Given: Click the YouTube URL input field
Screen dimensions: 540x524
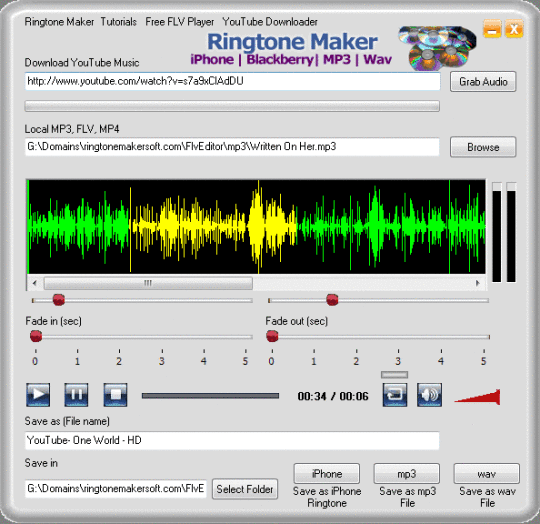Looking at the screenshot, I should click(x=232, y=81).
